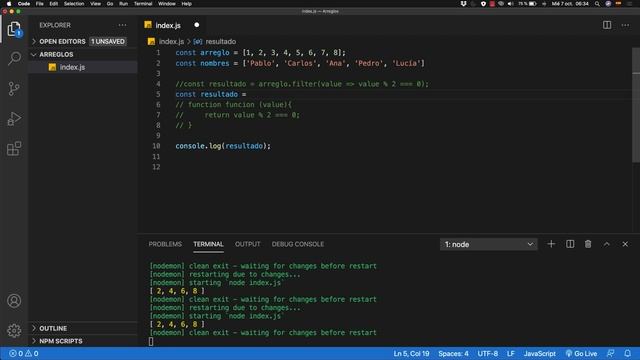Open the View menu
The image size is (640, 360).
click(x=96, y=4)
